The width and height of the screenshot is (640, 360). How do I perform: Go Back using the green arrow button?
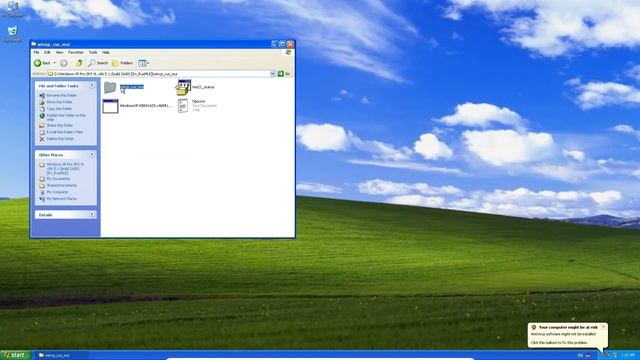pos(42,63)
